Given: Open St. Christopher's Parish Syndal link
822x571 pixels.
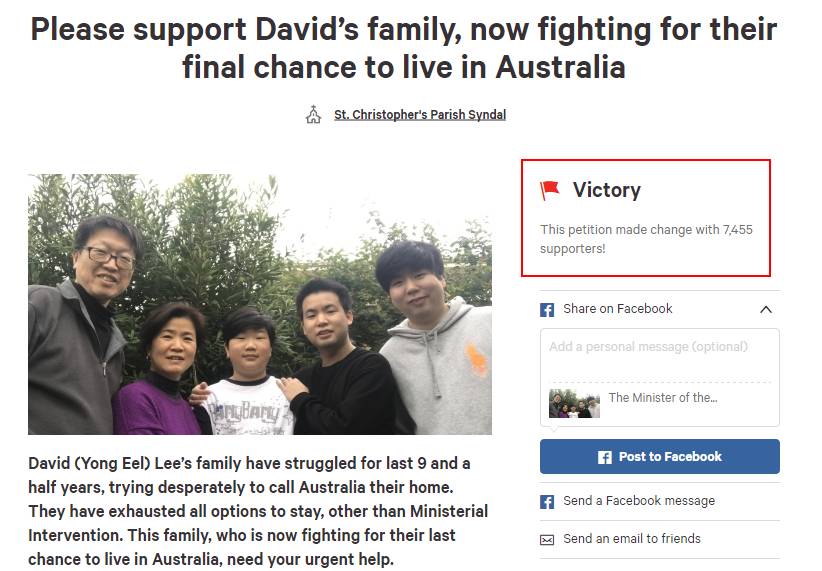Looking at the screenshot, I should (x=420, y=114).
